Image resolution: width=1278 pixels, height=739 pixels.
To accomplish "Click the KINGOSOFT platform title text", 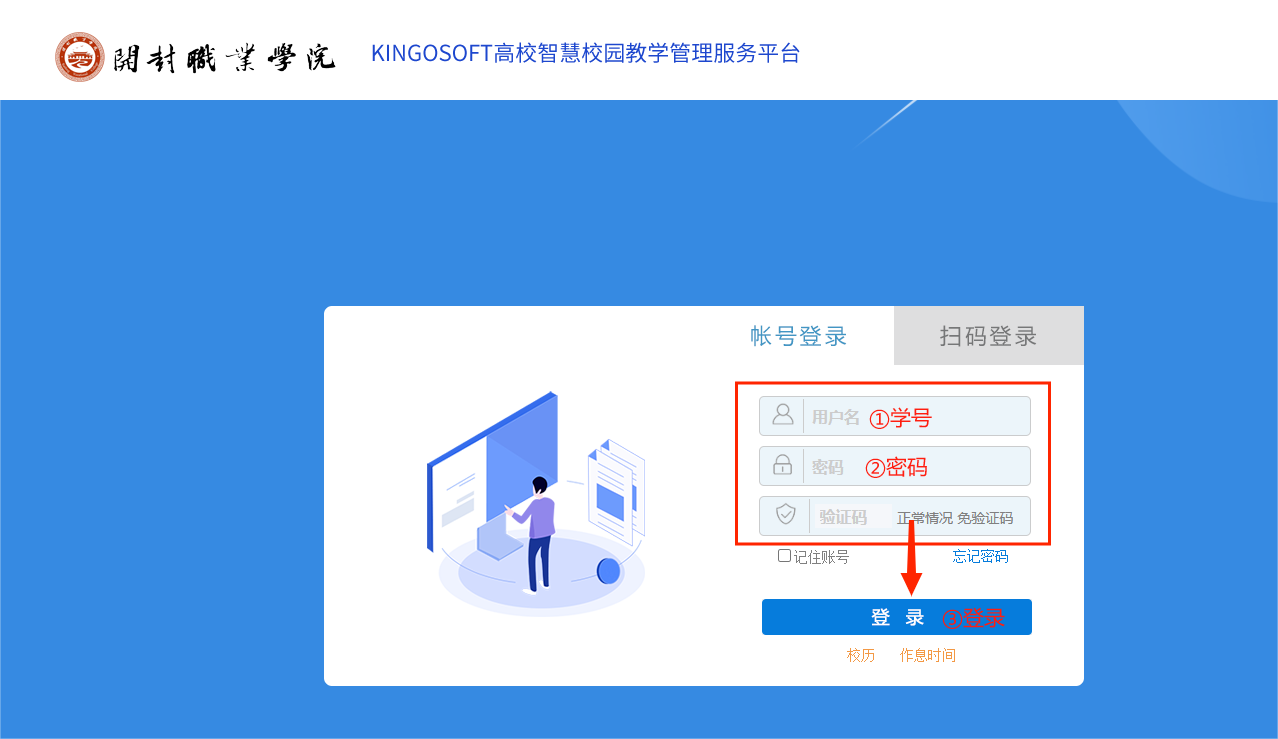I will 586,53.
